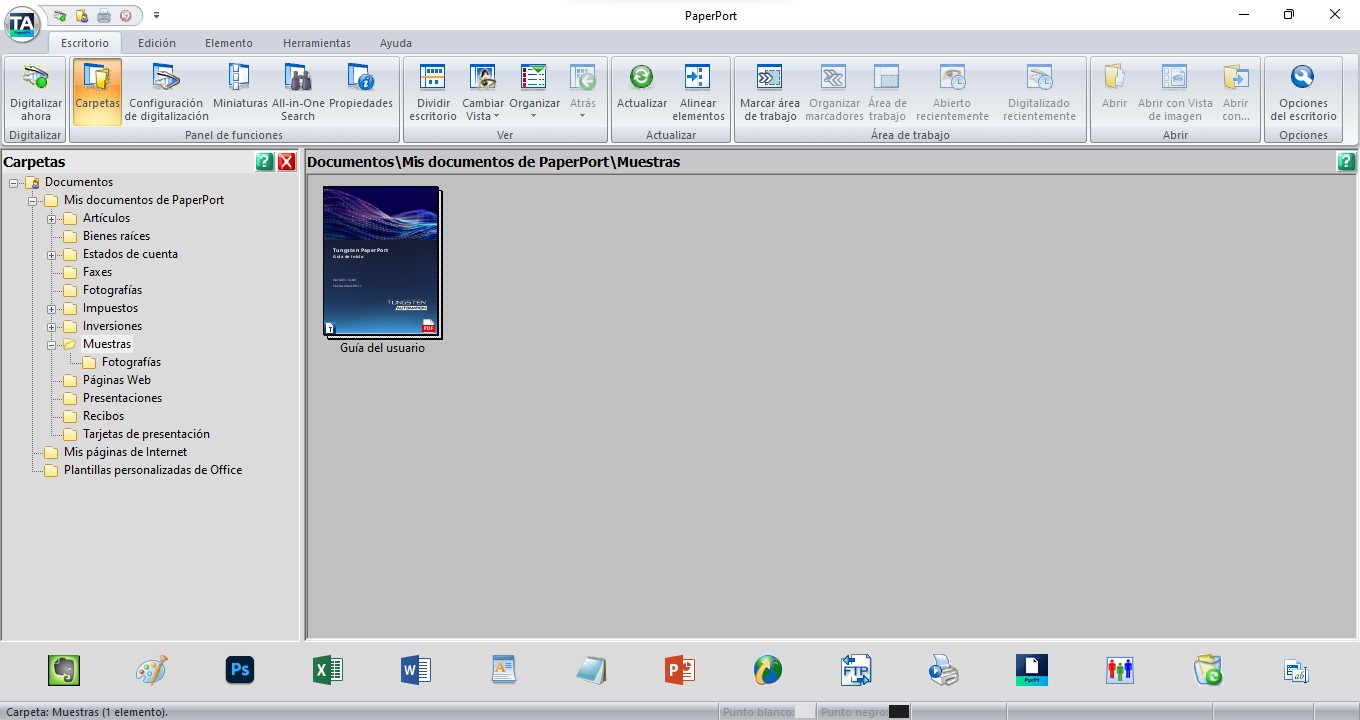The height and width of the screenshot is (720, 1360).
Task: Select the Guía del usuario thumbnail
Action: click(x=381, y=262)
